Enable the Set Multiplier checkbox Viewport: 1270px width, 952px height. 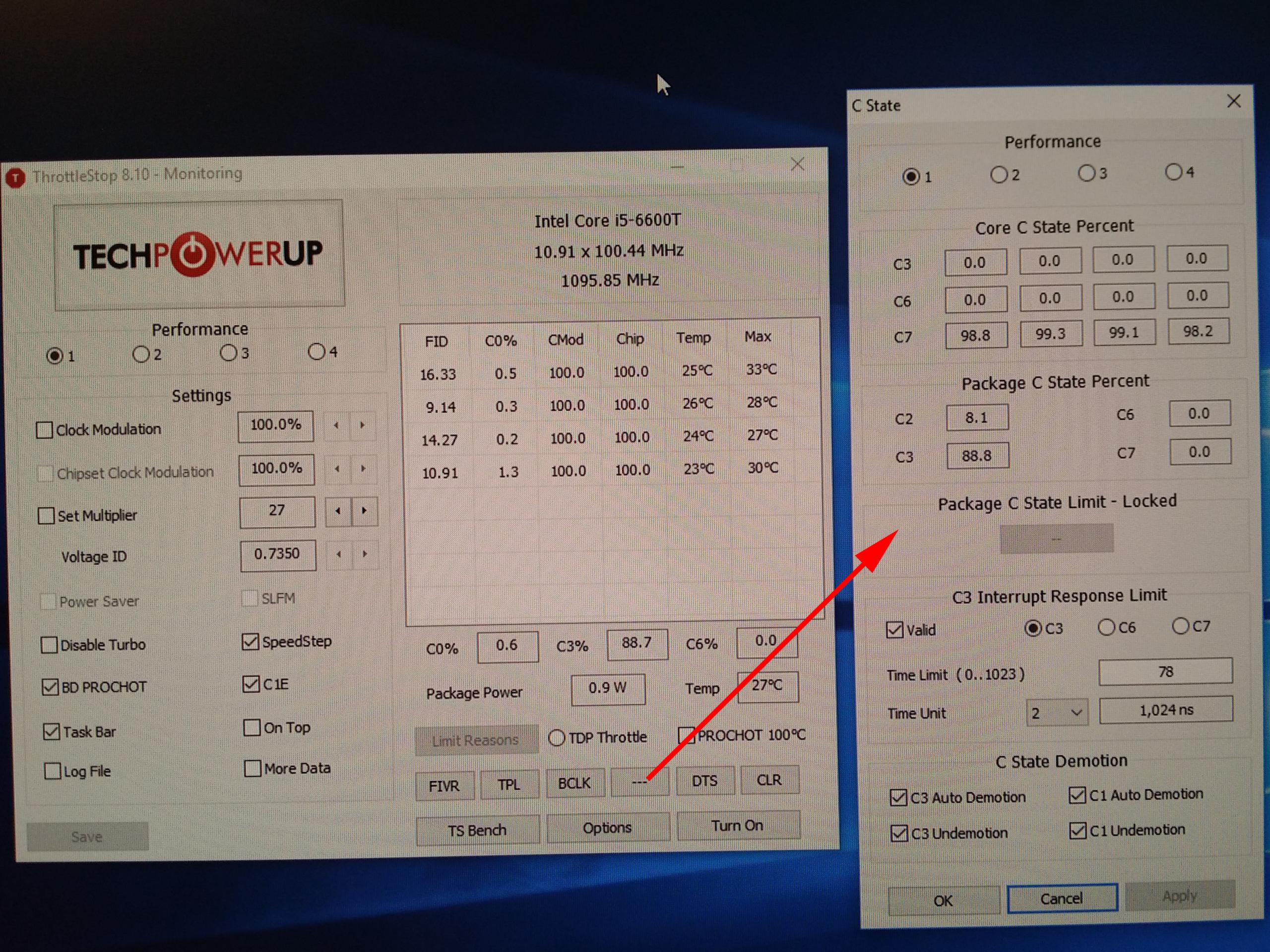point(46,515)
